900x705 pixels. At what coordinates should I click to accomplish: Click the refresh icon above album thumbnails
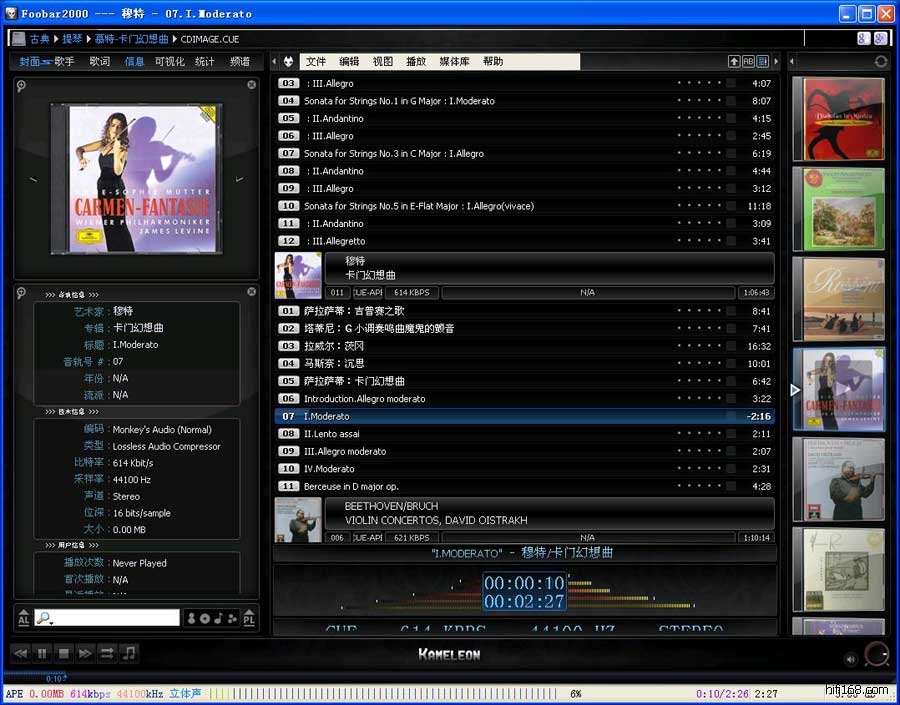click(880, 62)
